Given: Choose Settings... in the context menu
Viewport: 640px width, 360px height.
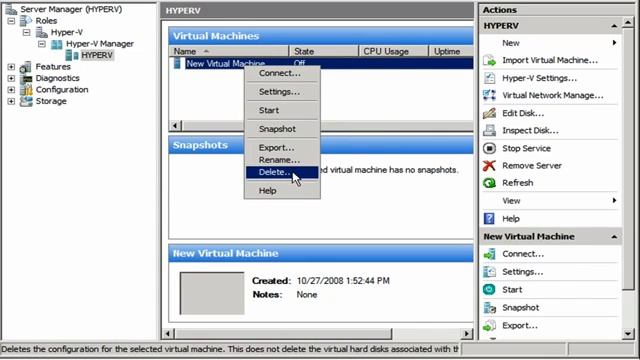Looking at the screenshot, I should [282, 92].
